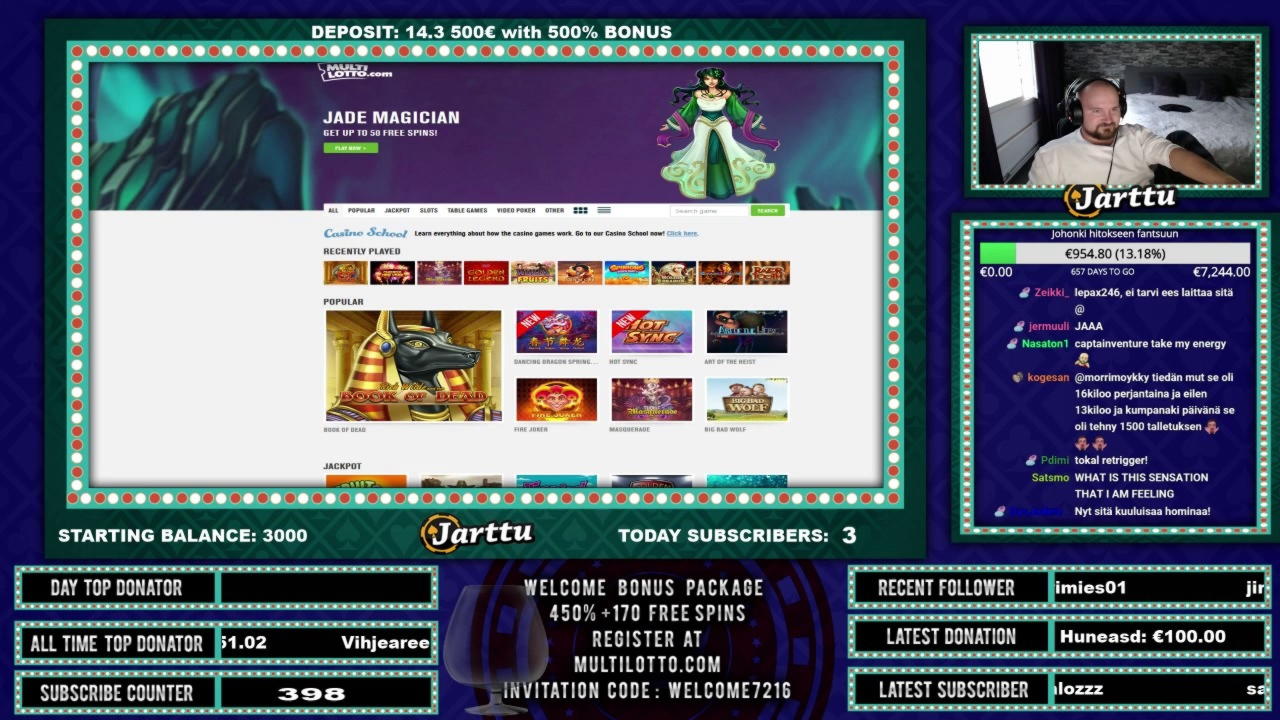Click the Big Bad Wolf caption
1280x720 pixels.
click(725, 430)
